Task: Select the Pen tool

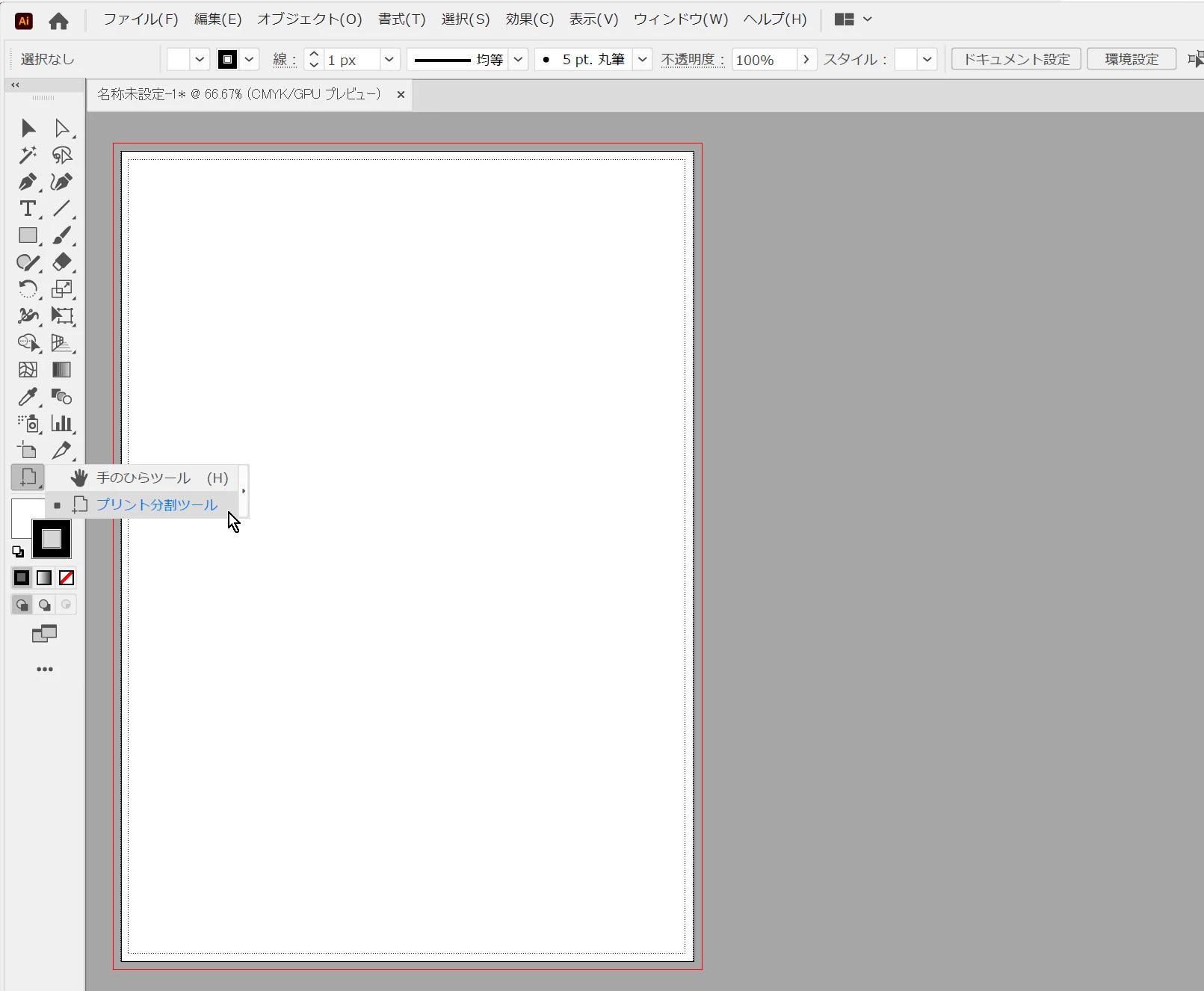Action: click(28, 182)
